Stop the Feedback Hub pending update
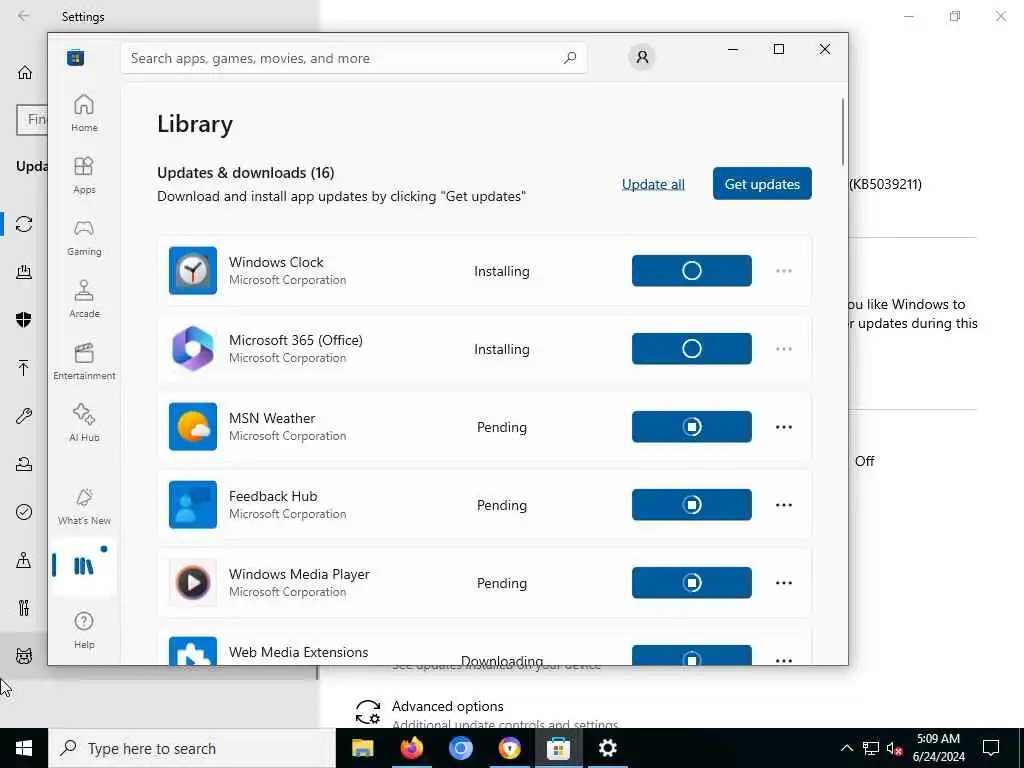 pos(692,504)
